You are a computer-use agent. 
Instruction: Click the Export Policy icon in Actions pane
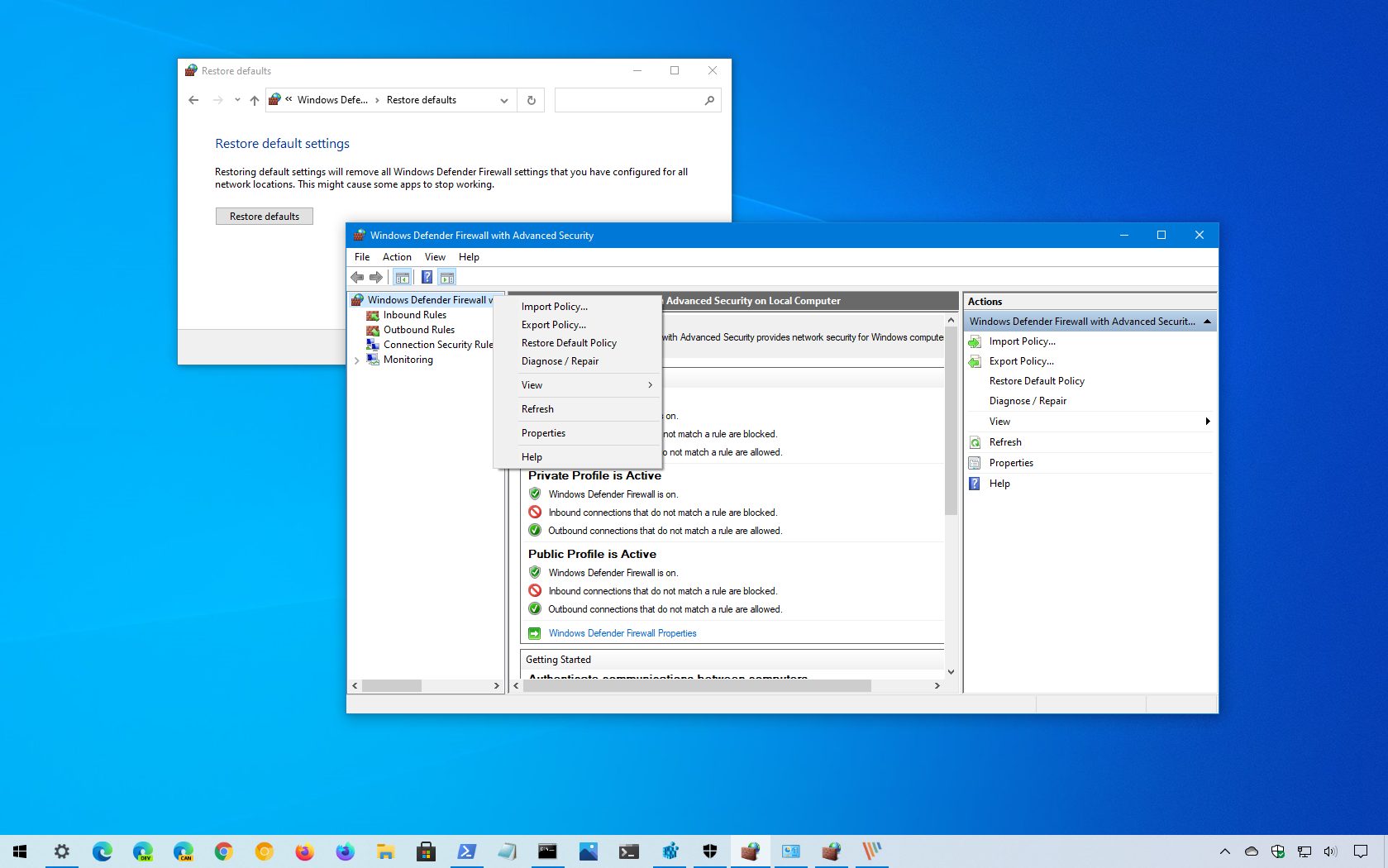click(x=975, y=361)
